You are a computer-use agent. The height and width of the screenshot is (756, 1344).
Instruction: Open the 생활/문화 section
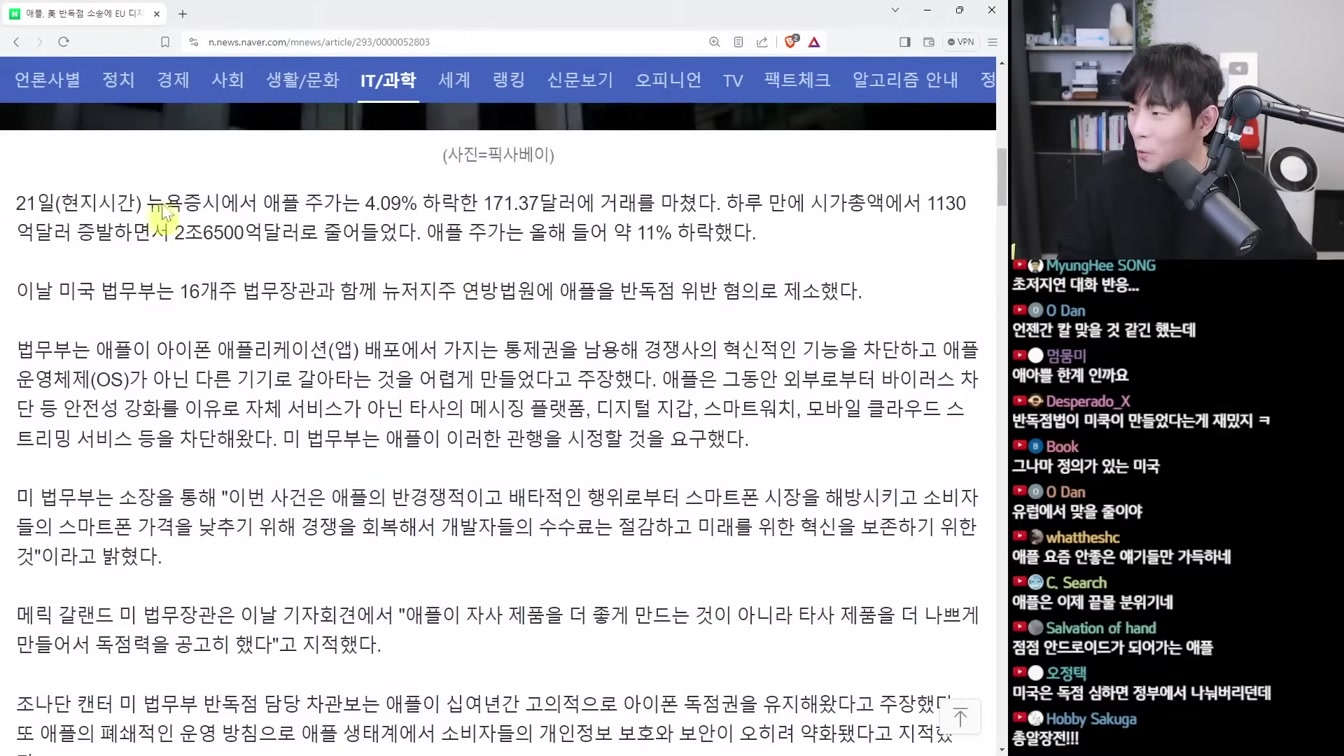pos(302,80)
